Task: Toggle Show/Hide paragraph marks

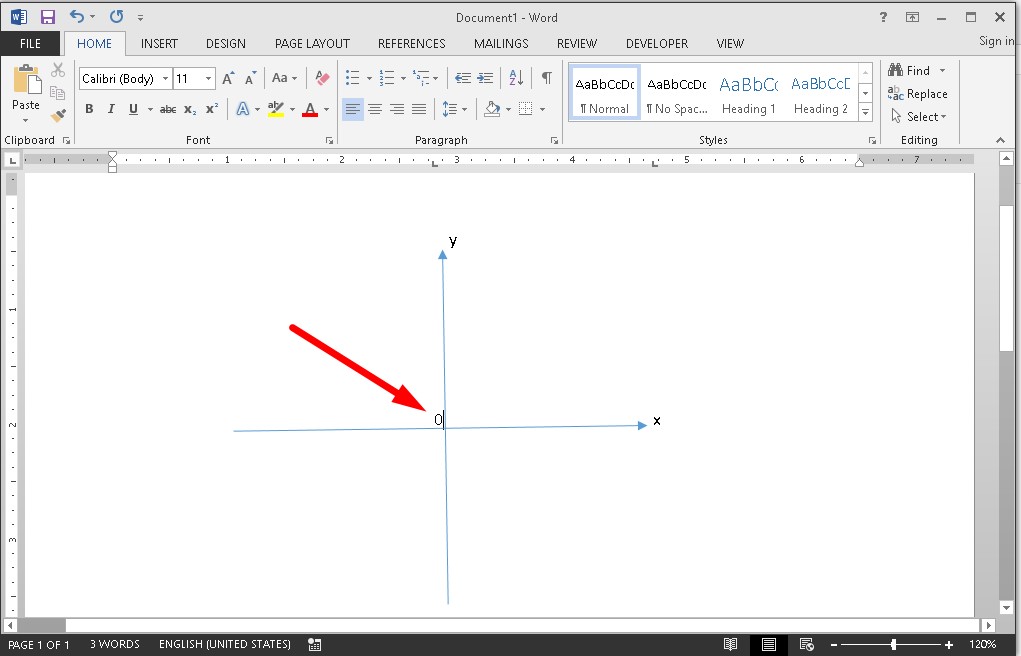Action: pyautogui.click(x=546, y=78)
